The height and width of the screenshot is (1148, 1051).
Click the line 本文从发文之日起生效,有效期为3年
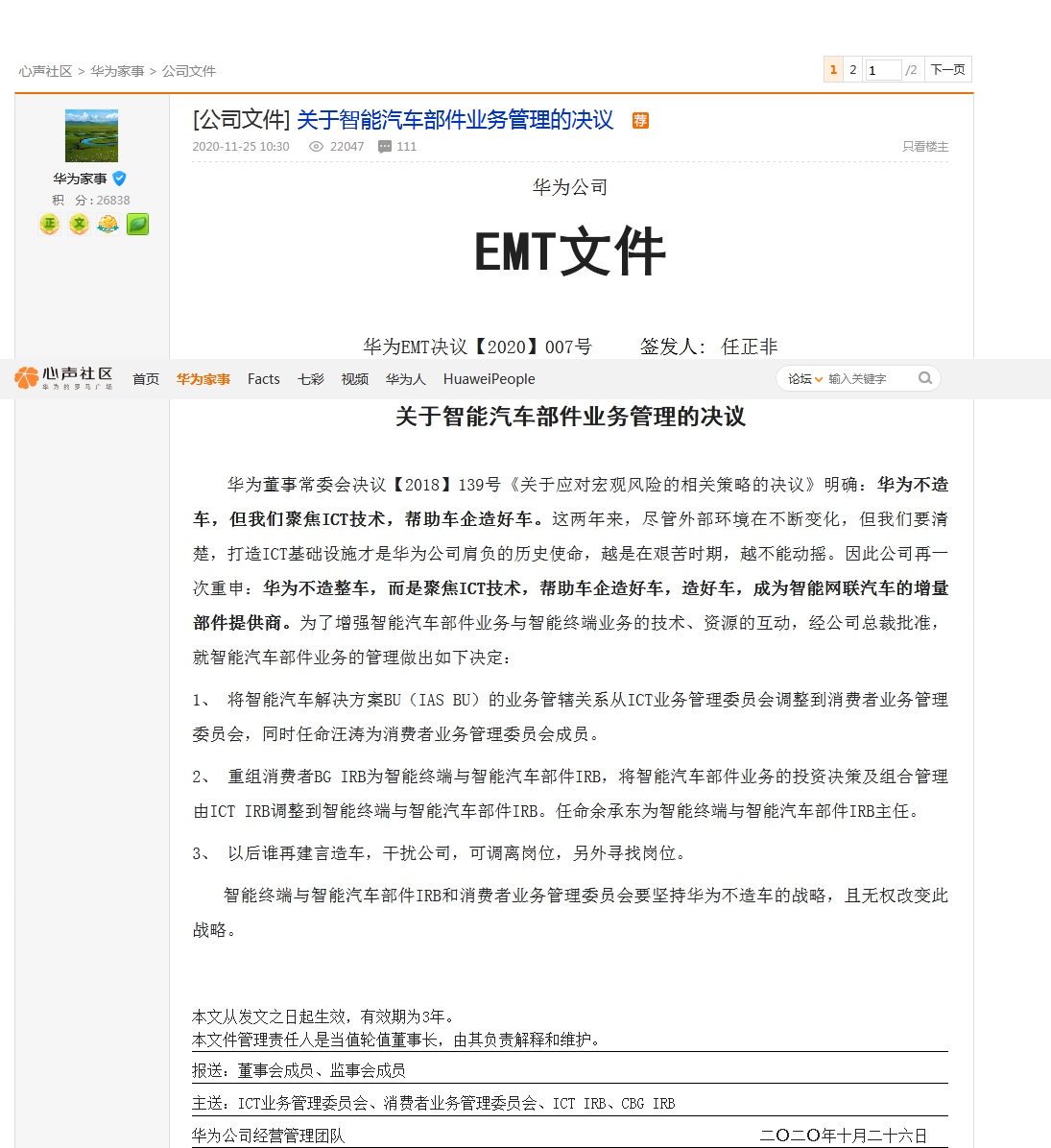coord(323,1016)
